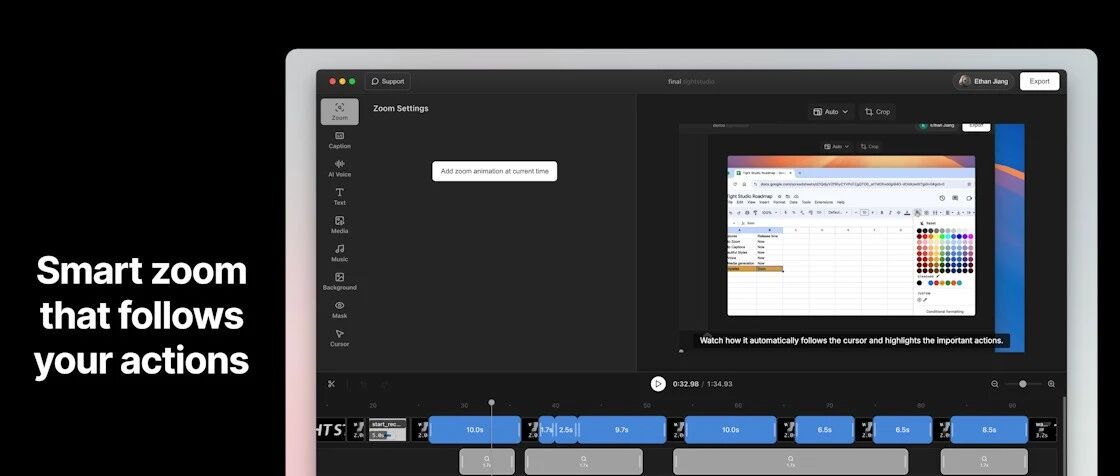
Task: Select the longest gray zoom segment
Action: 791,462
